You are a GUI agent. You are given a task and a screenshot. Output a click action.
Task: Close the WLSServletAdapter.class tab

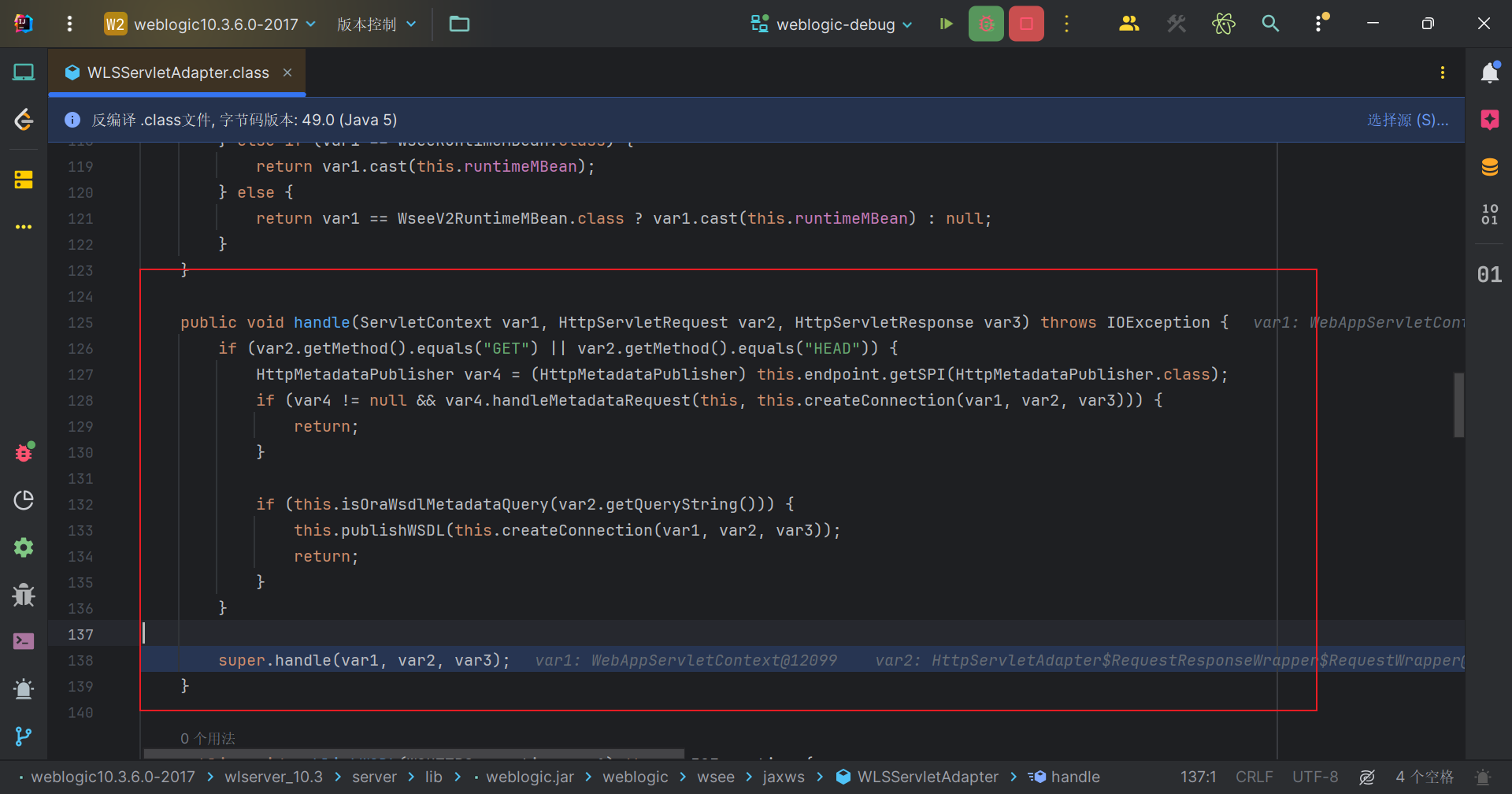(x=287, y=72)
